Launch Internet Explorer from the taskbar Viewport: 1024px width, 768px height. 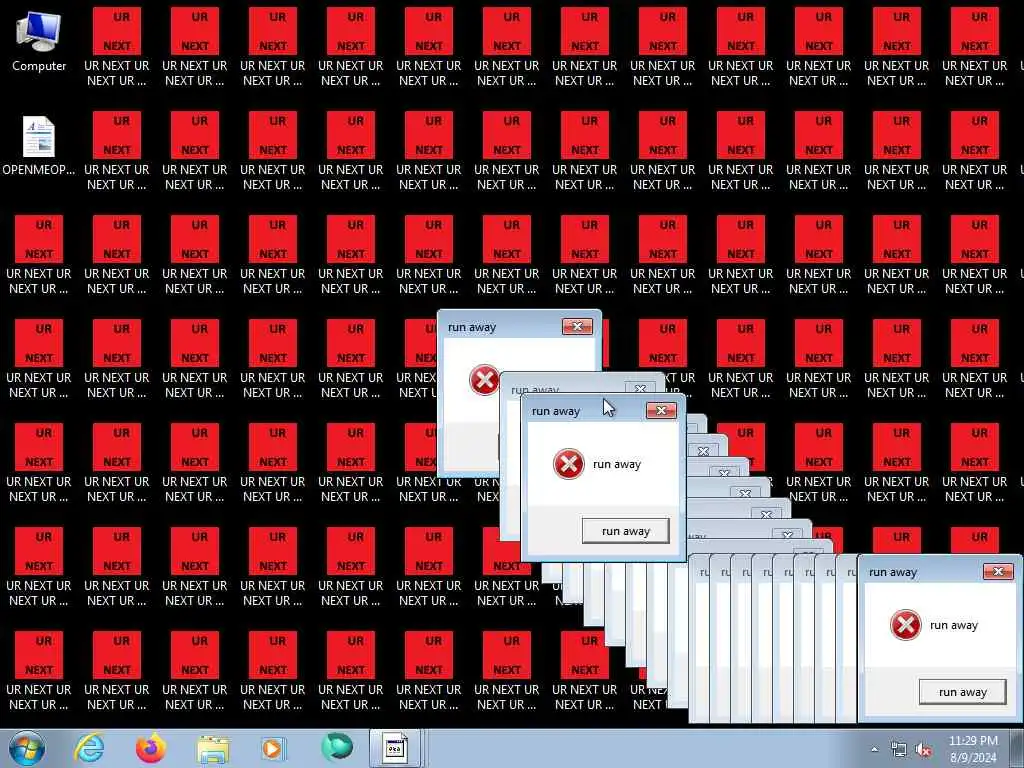[x=89, y=748]
